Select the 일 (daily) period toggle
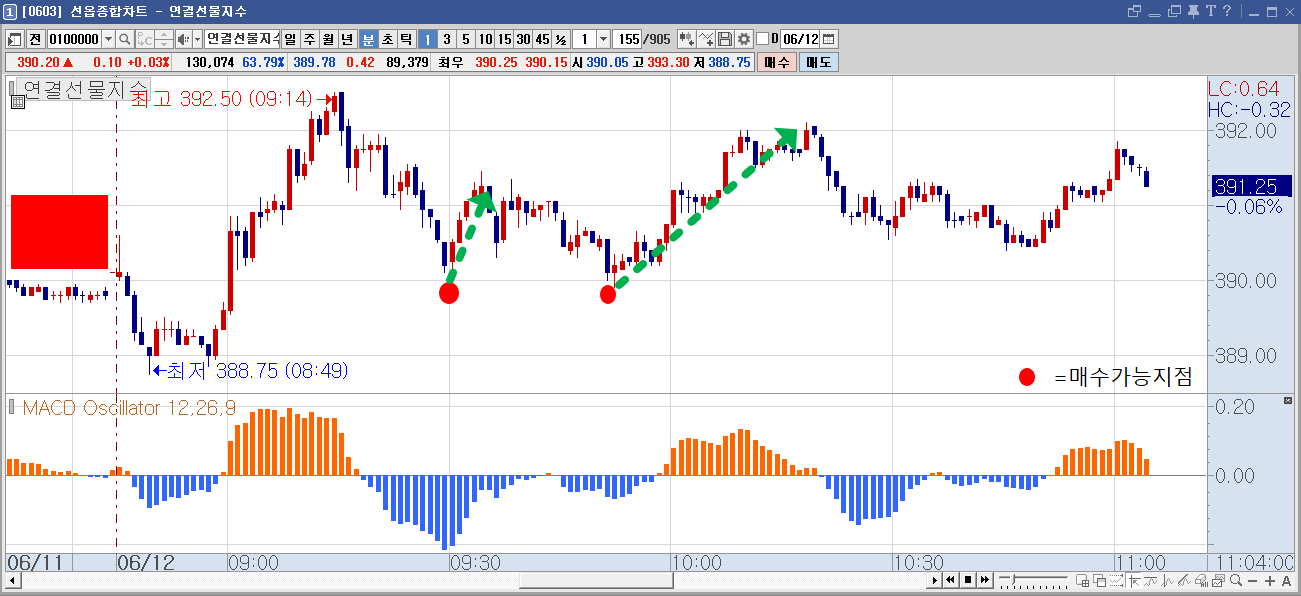The image size is (1301, 596). click(290, 39)
